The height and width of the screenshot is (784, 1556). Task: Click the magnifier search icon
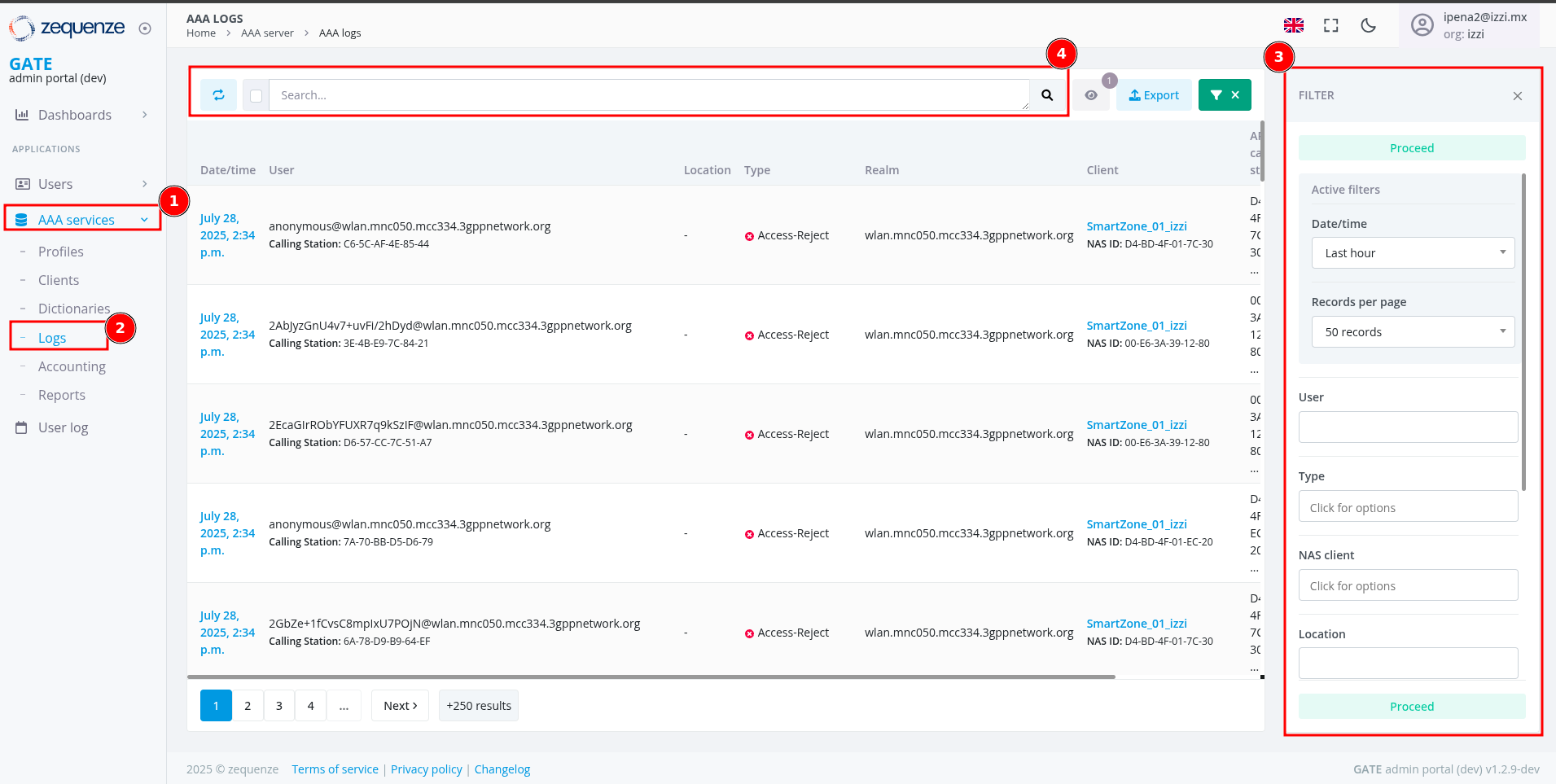(x=1047, y=95)
